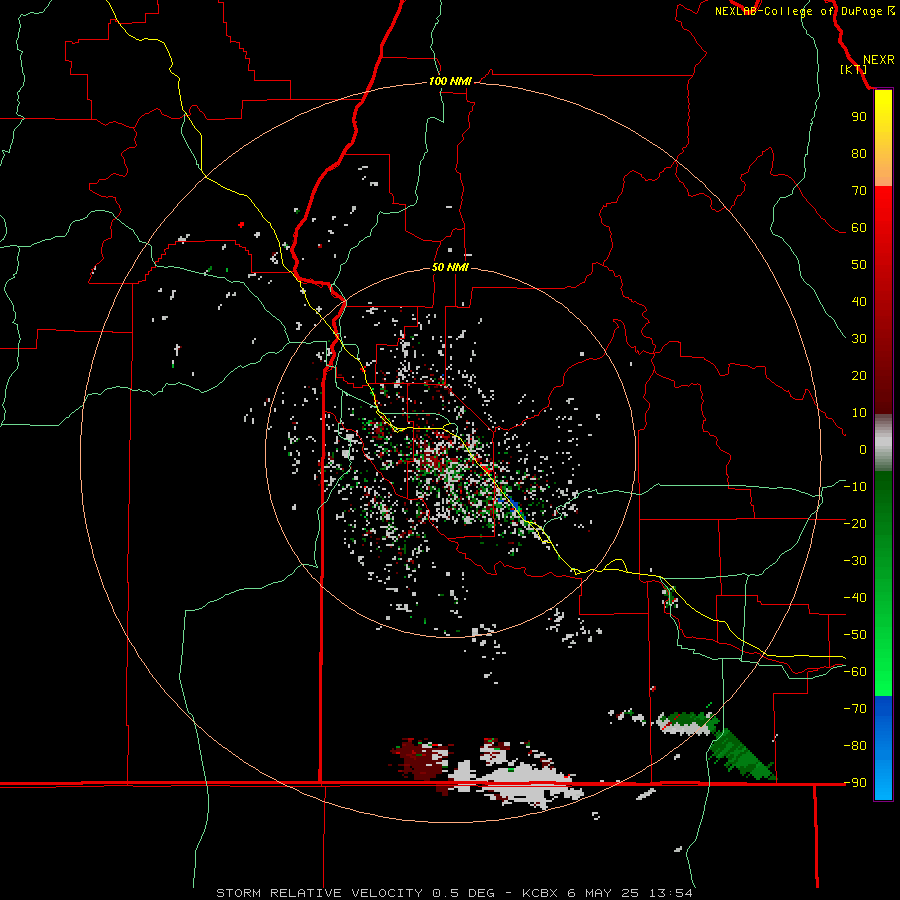Click the dark red echo patch near bottom

pos(422,761)
